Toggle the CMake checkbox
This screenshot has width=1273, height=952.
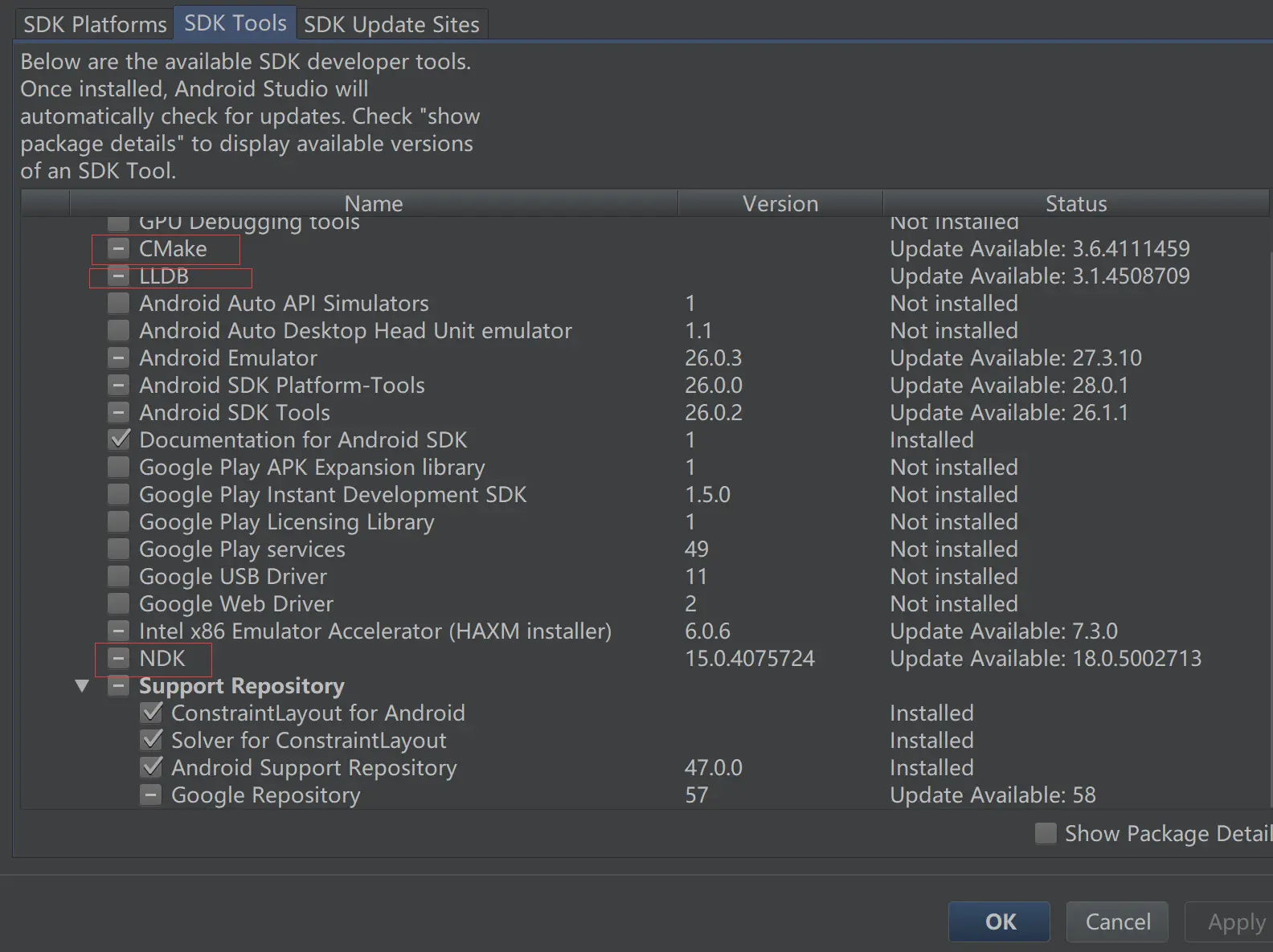(x=119, y=249)
